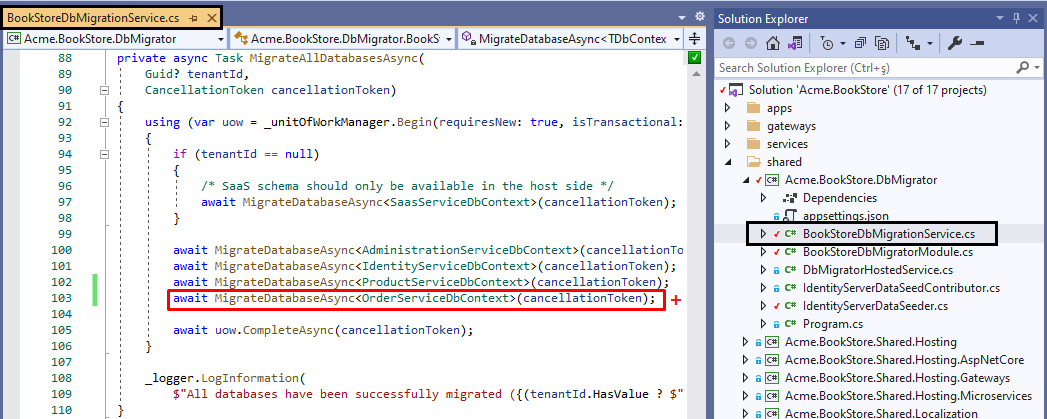The width and height of the screenshot is (1047, 419).
Task: Open search options dropdown in Solution Explorer
Action: (x=1037, y=67)
